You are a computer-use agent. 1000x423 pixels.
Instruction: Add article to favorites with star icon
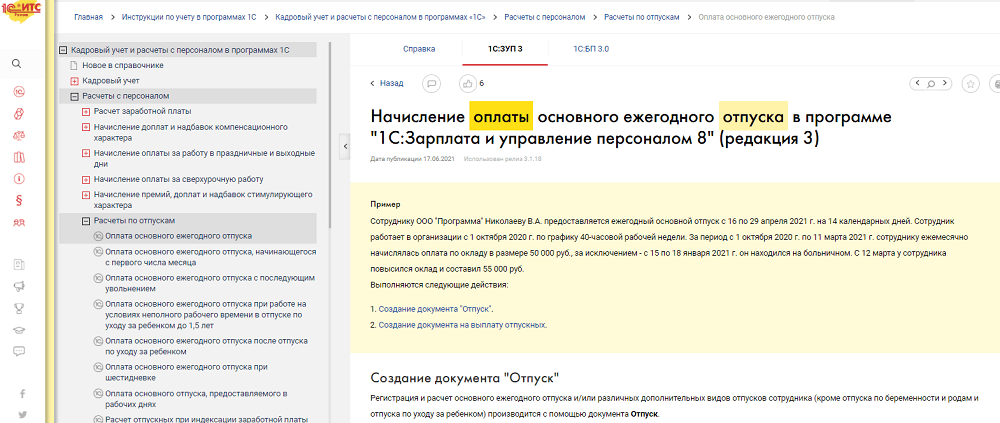coord(969,83)
